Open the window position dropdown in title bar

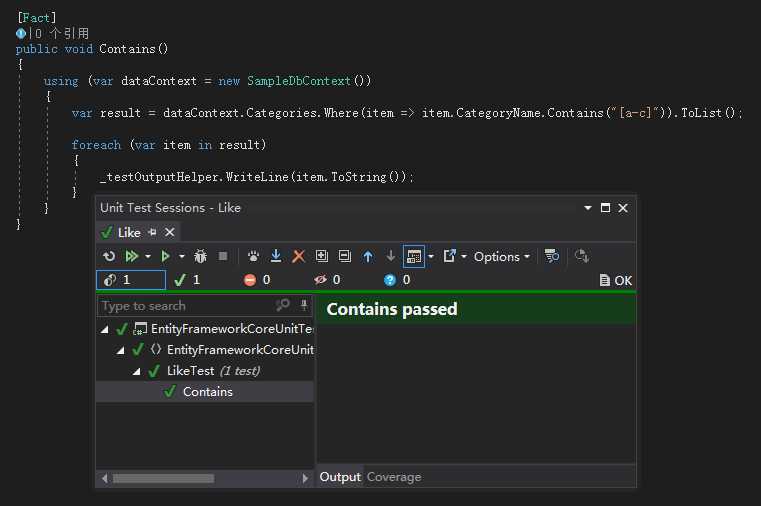[588, 208]
